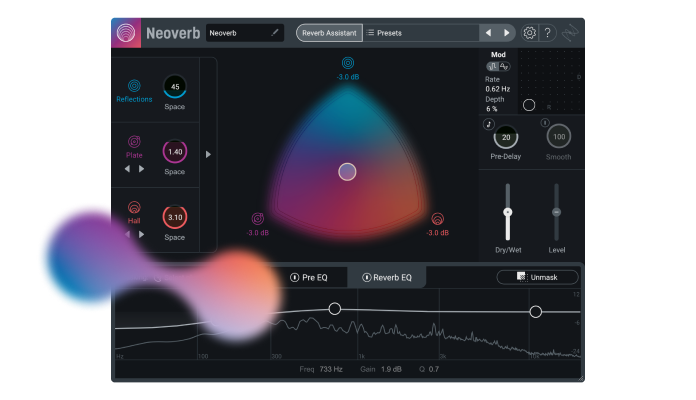The image size is (696, 400).
Task: Click the Dry/Wet slider handle
Action: coord(508,212)
